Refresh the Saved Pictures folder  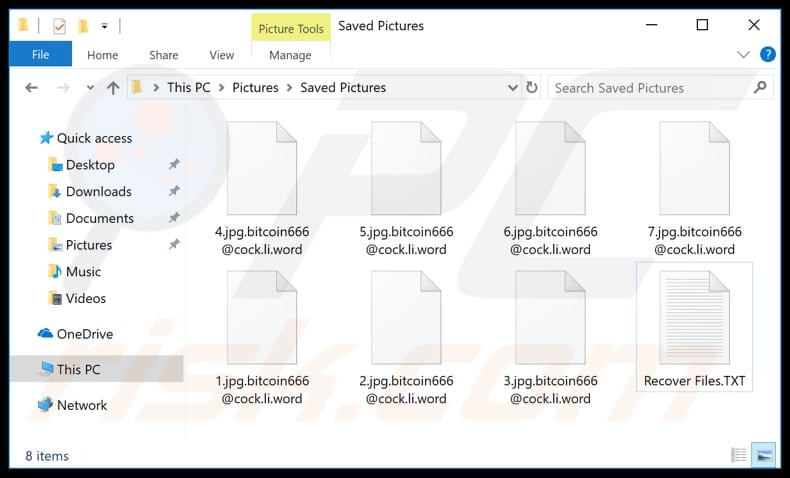point(532,88)
